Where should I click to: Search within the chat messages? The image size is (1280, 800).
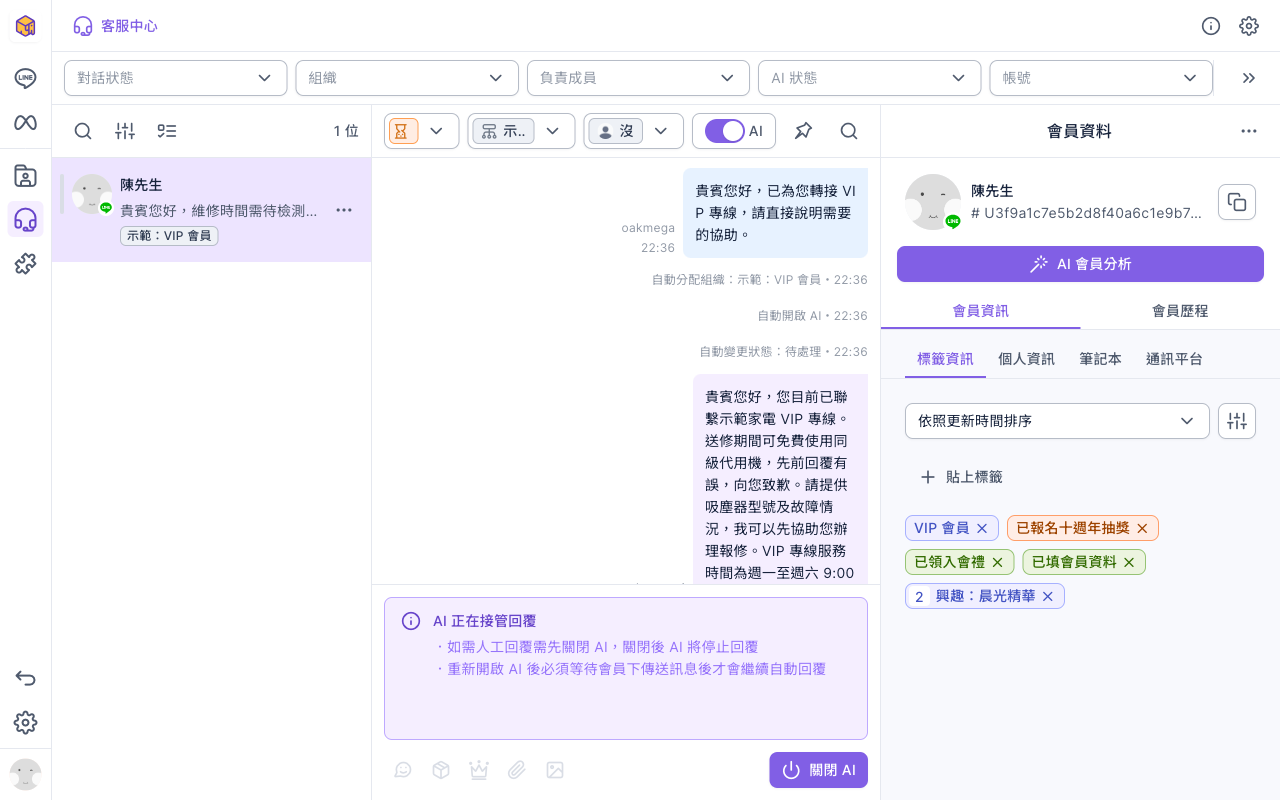coord(849,131)
